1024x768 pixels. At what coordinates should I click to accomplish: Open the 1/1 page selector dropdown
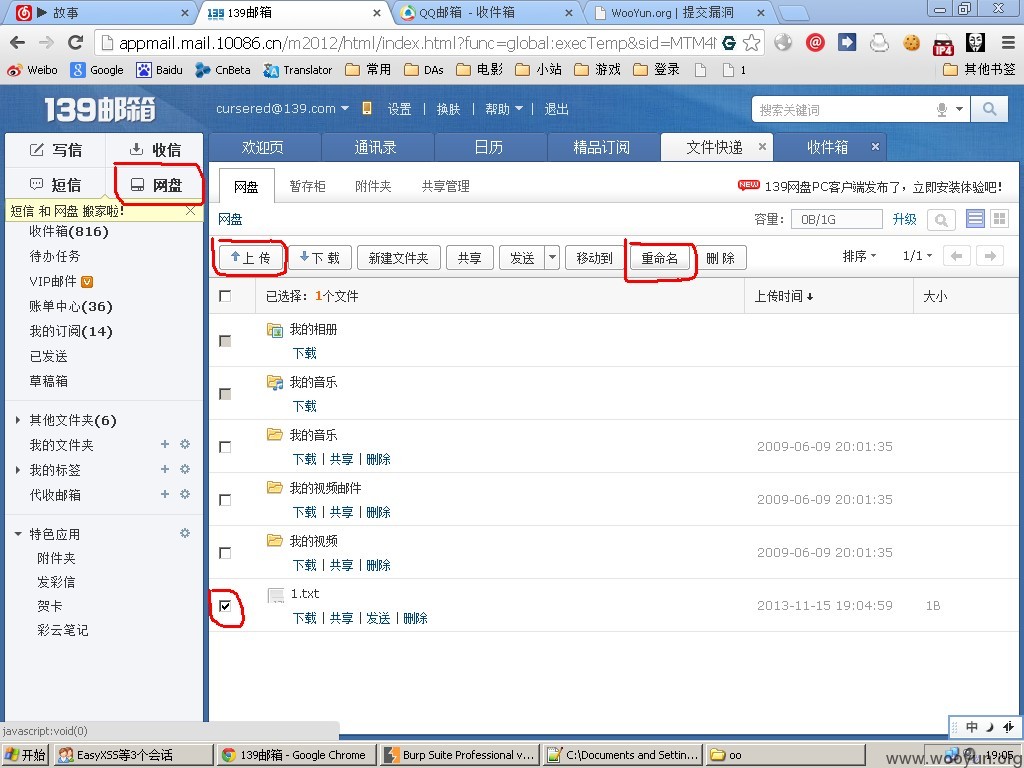pyautogui.click(x=917, y=255)
